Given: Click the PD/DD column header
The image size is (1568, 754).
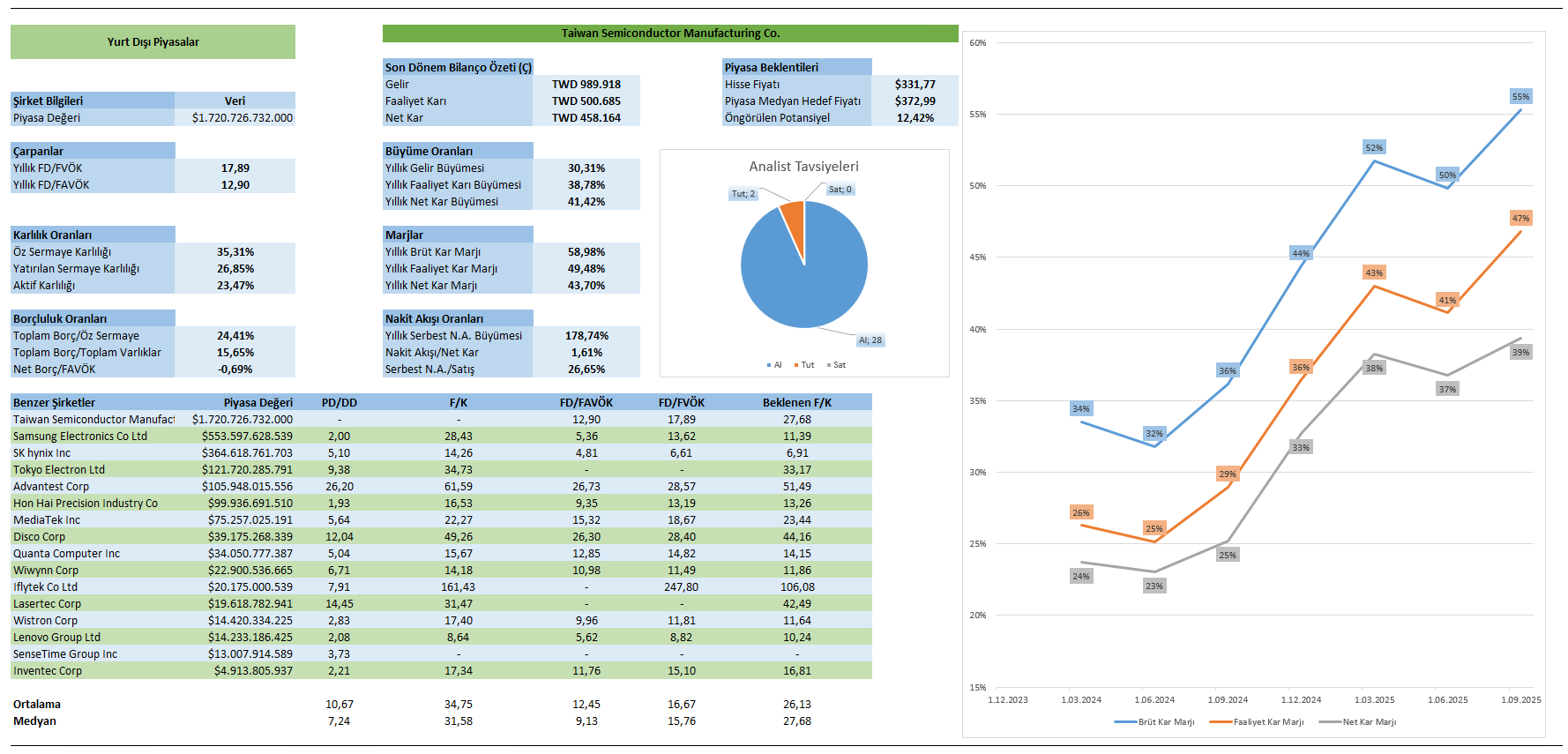Looking at the screenshot, I should [339, 403].
